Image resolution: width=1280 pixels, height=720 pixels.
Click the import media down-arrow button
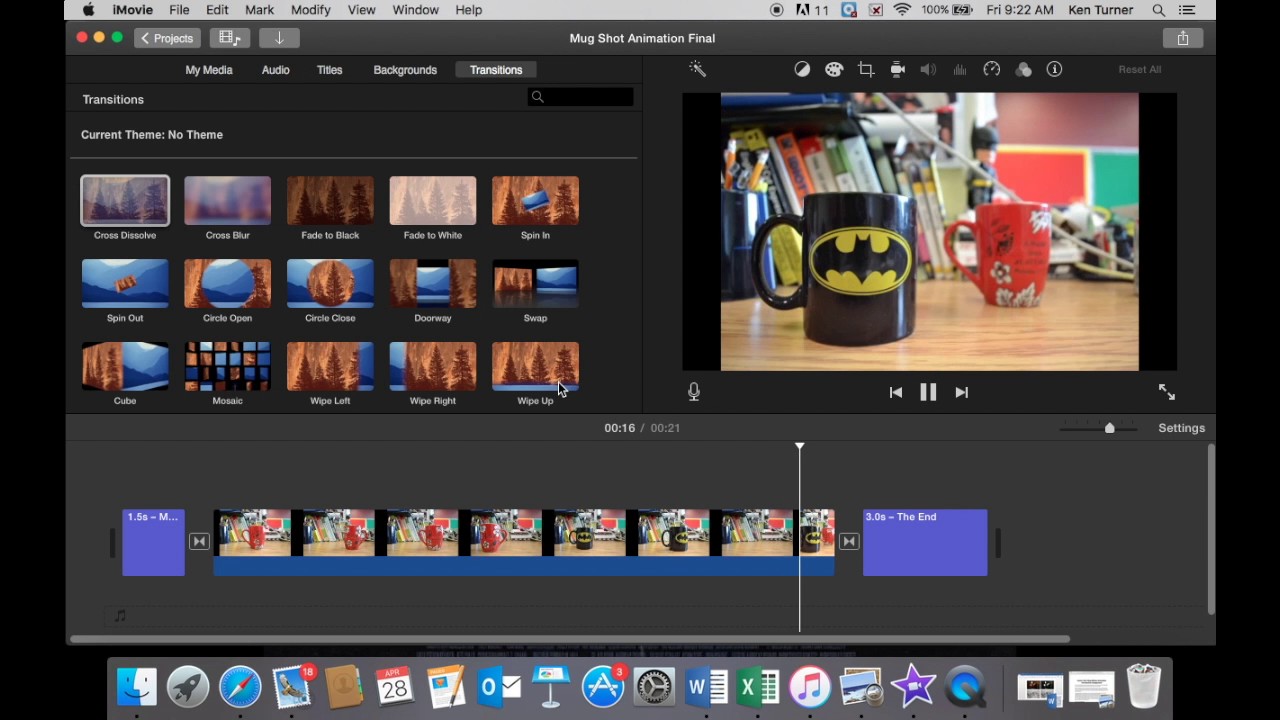tap(279, 38)
